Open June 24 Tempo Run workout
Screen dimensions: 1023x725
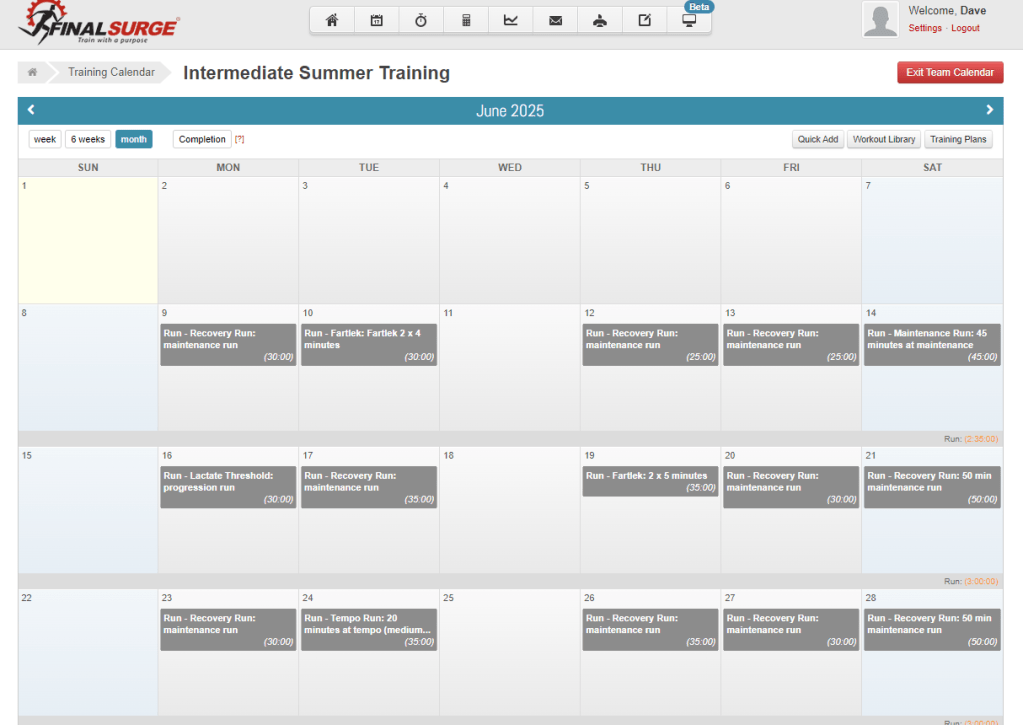click(x=369, y=629)
